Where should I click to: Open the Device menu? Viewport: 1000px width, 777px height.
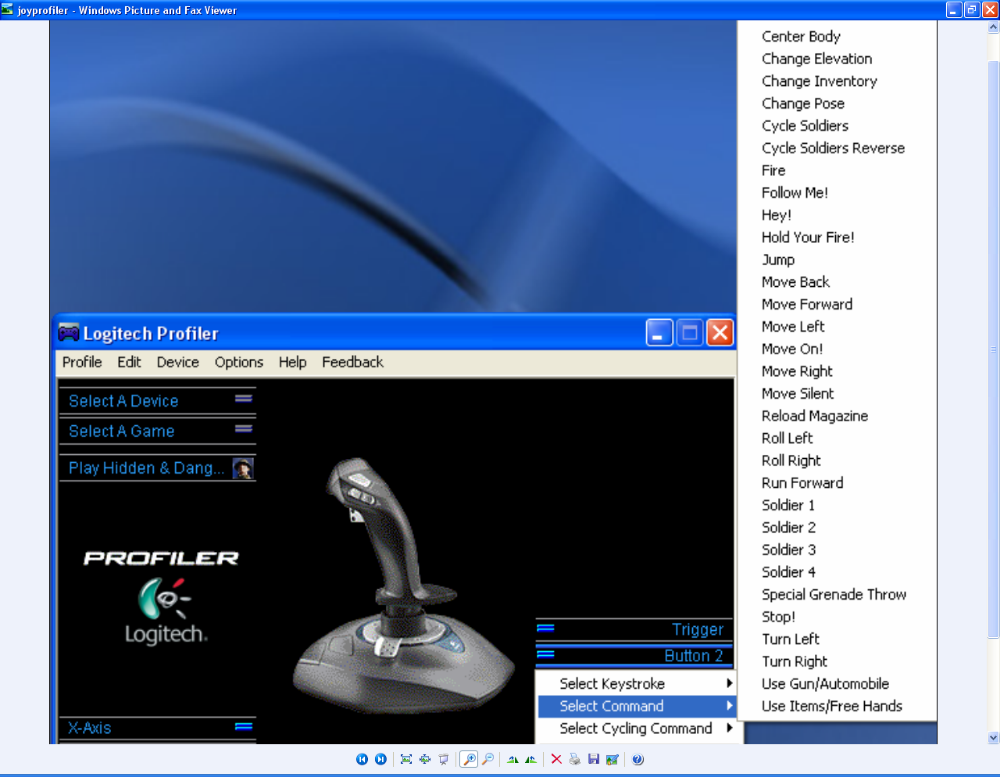click(x=178, y=362)
